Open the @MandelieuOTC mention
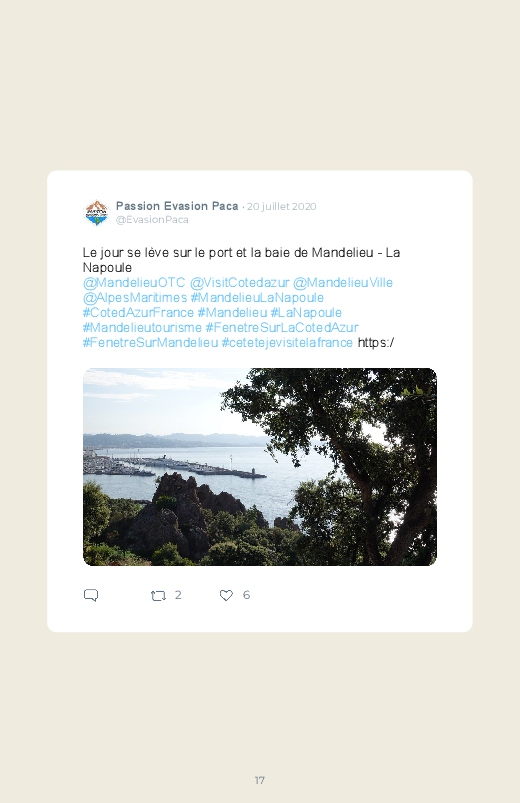Image resolution: width=520 pixels, height=803 pixels. tap(134, 283)
